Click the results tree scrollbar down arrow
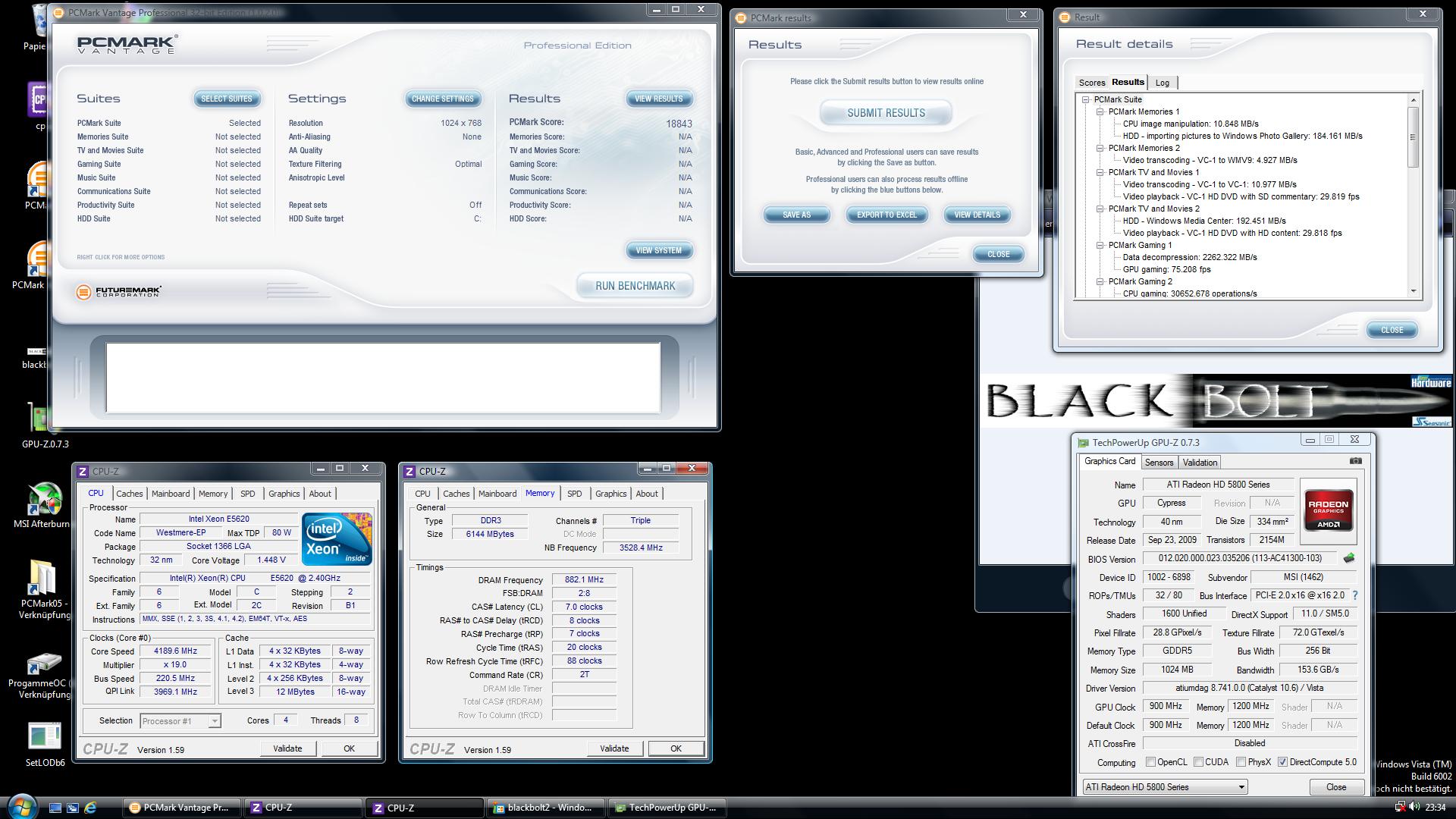This screenshot has height=819, width=1456. pos(1414,291)
